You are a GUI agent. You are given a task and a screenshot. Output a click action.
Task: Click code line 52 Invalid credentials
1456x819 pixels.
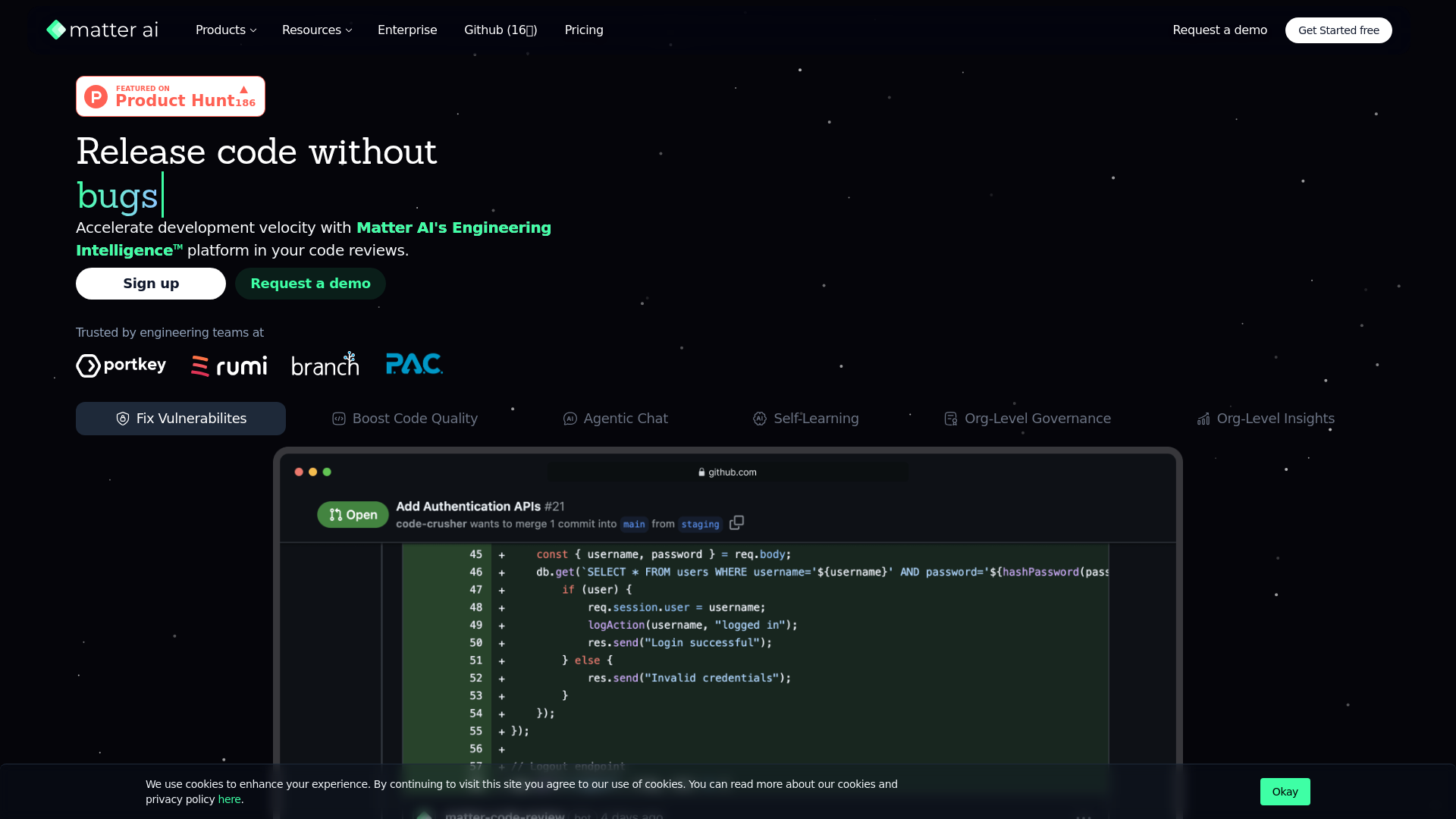pyautogui.click(x=755, y=678)
